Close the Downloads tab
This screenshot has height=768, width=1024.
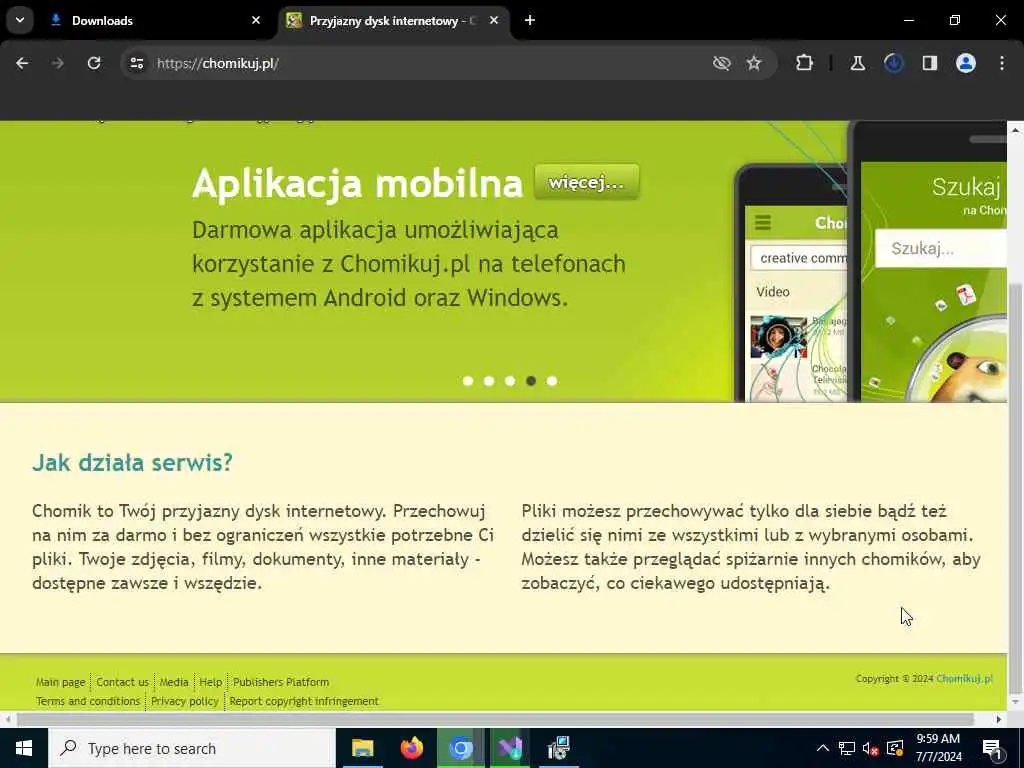256,20
